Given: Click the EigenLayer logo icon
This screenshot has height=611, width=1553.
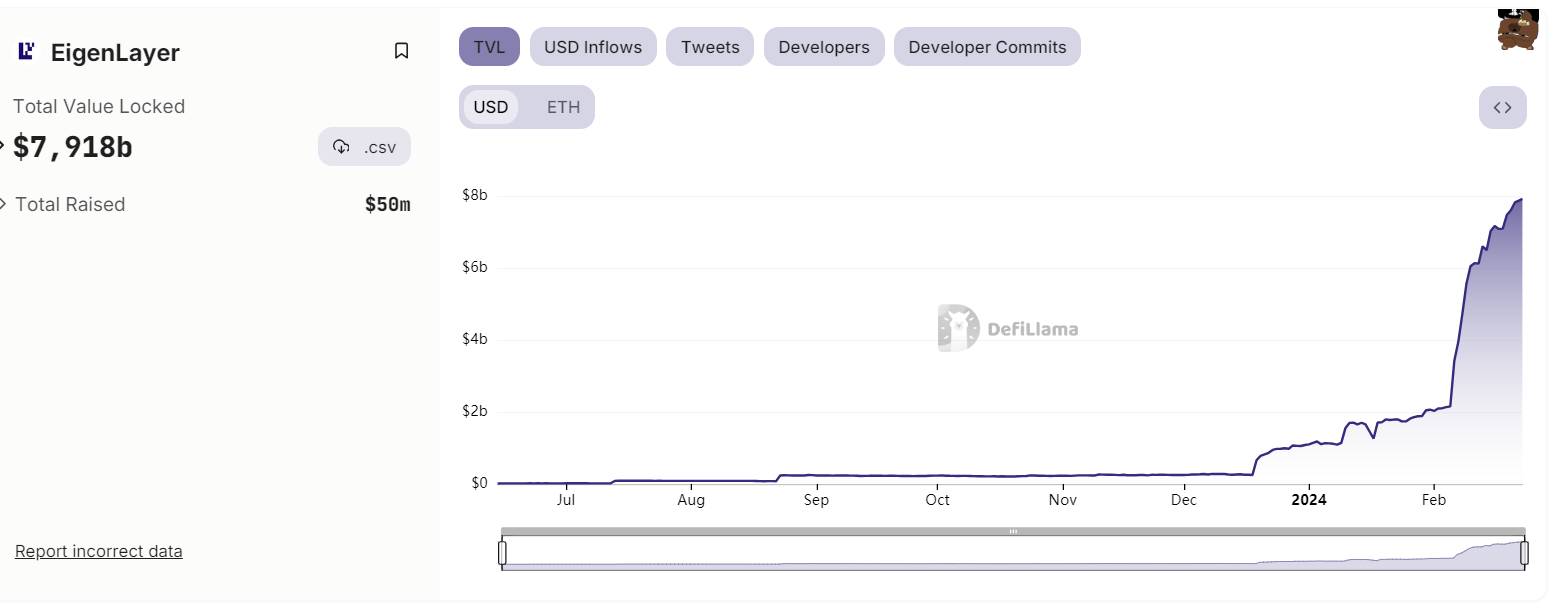Looking at the screenshot, I should tap(28, 51).
